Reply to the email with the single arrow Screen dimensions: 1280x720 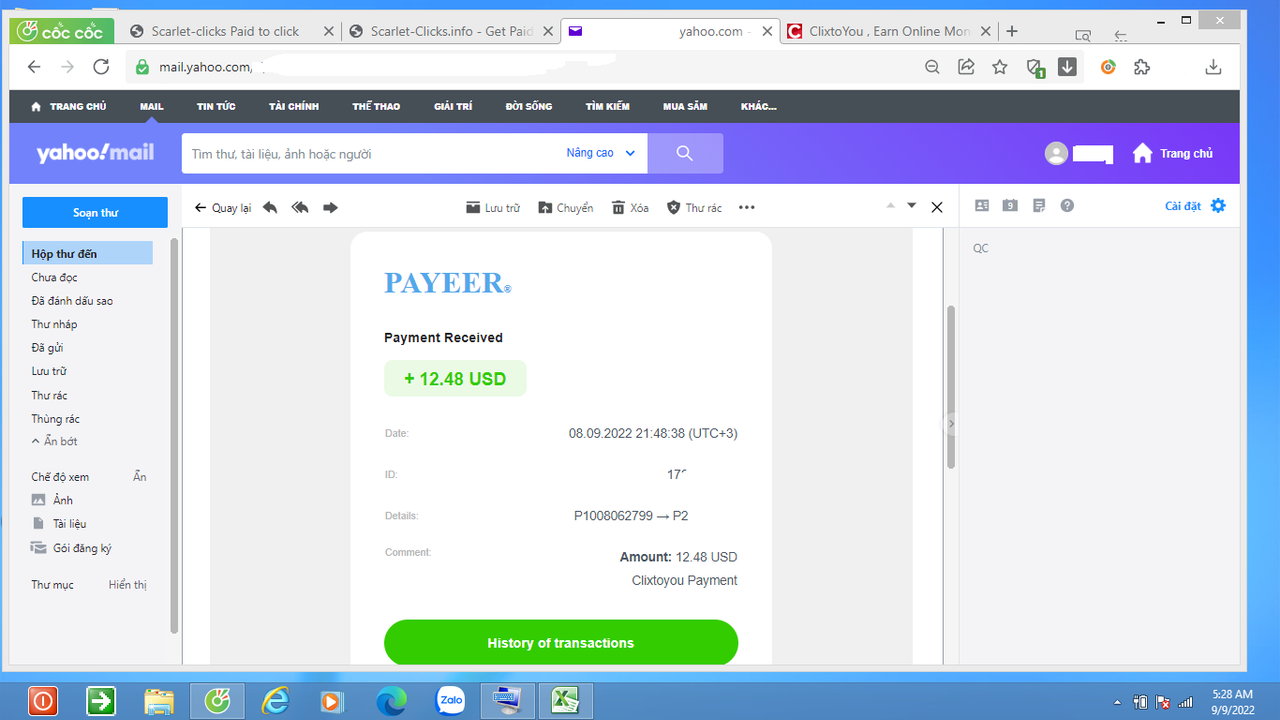tap(270, 207)
